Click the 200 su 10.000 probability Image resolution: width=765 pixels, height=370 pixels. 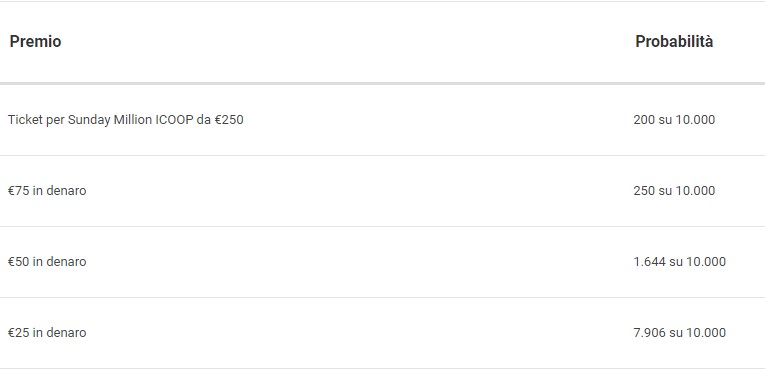point(674,120)
